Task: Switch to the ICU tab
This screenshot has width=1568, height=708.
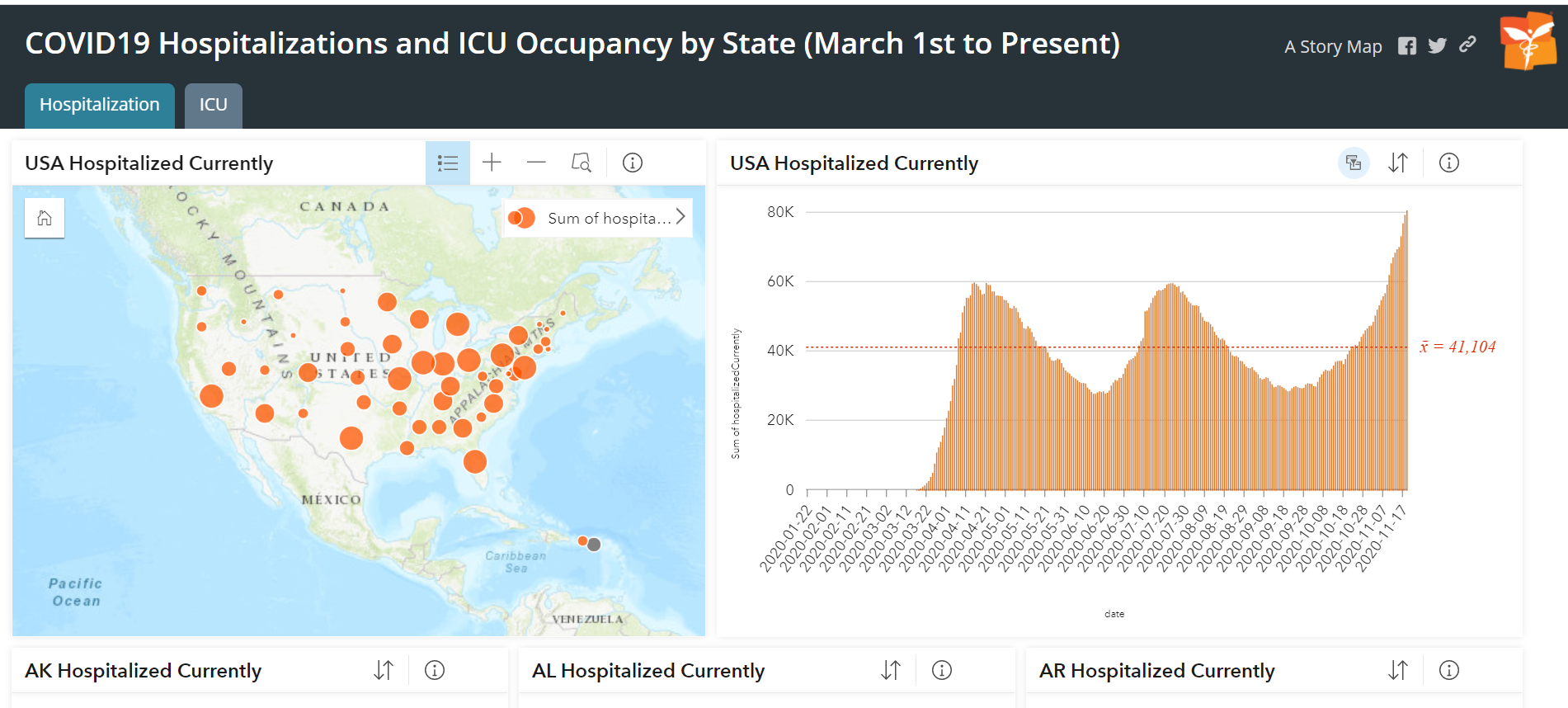Action: pyautogui.click(x=213, y=105)
